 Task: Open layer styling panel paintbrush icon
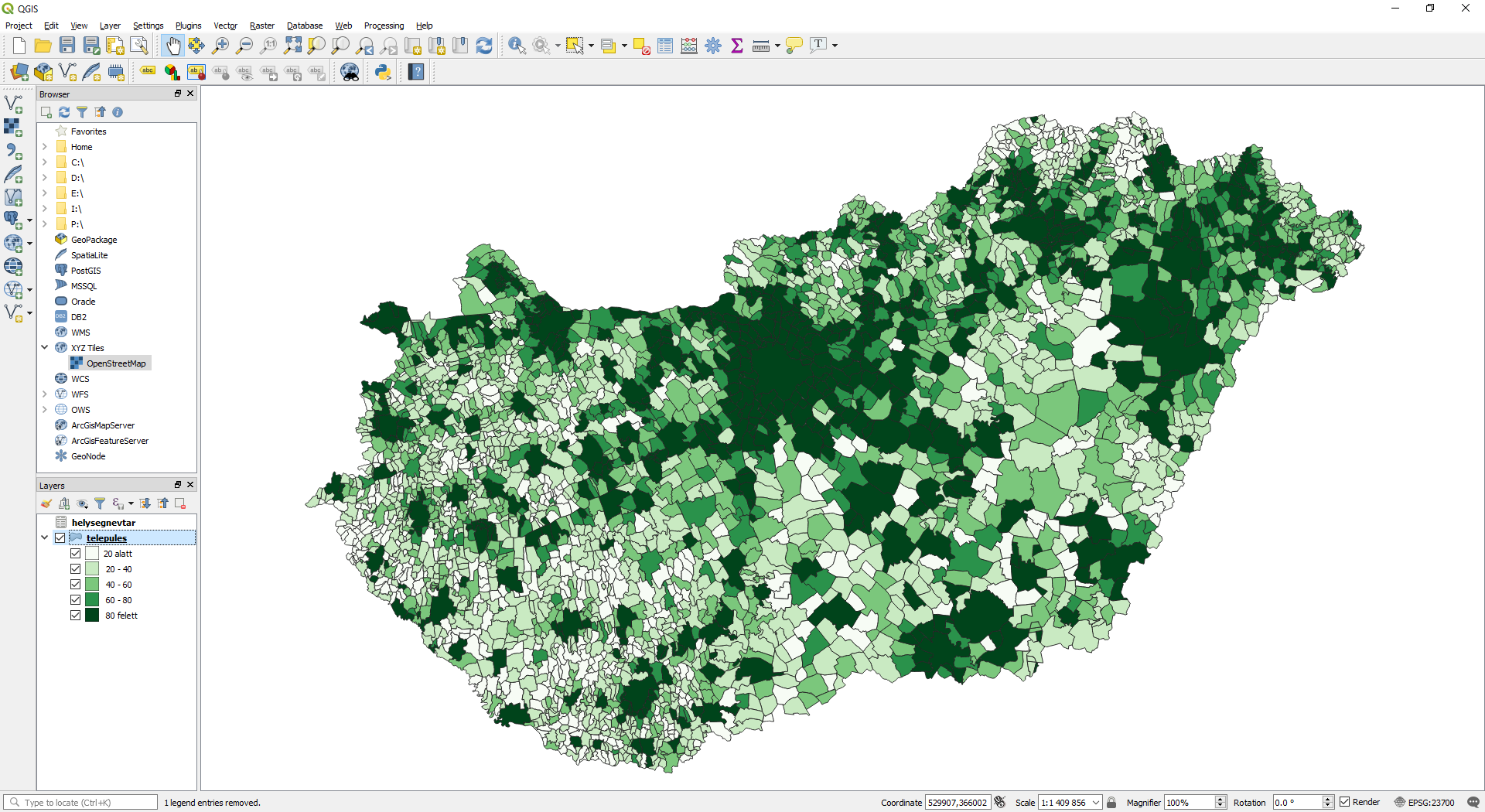pyautogui.click(x=46, y=503)
